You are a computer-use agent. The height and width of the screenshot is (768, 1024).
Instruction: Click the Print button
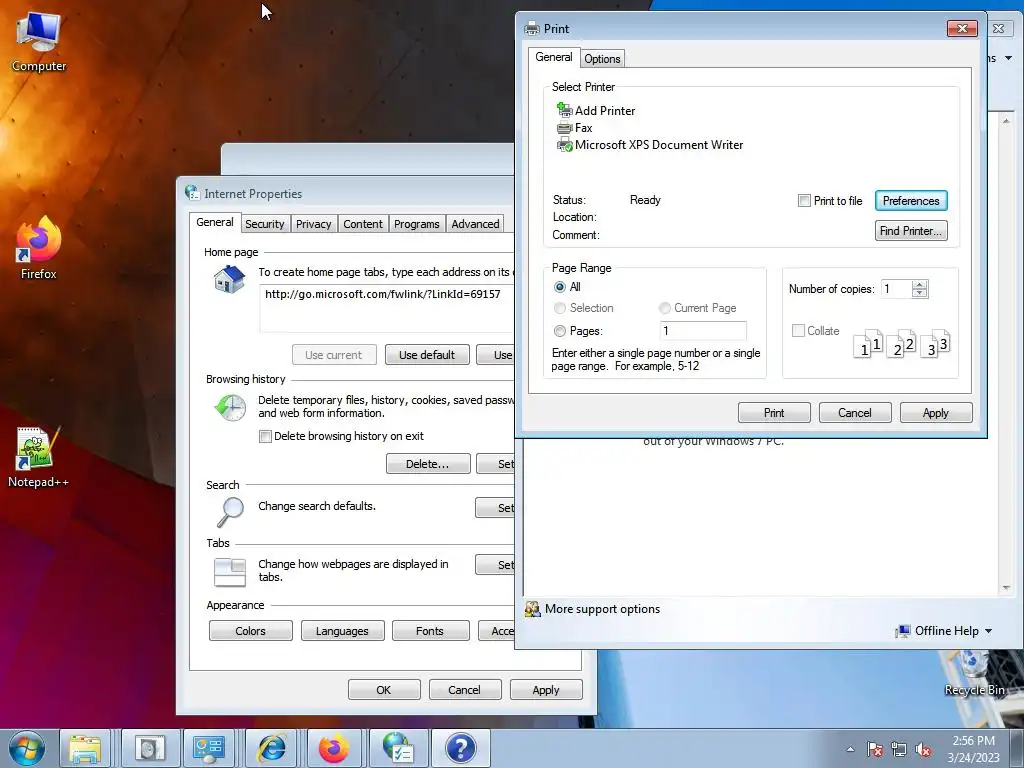(x=774, y=413)
